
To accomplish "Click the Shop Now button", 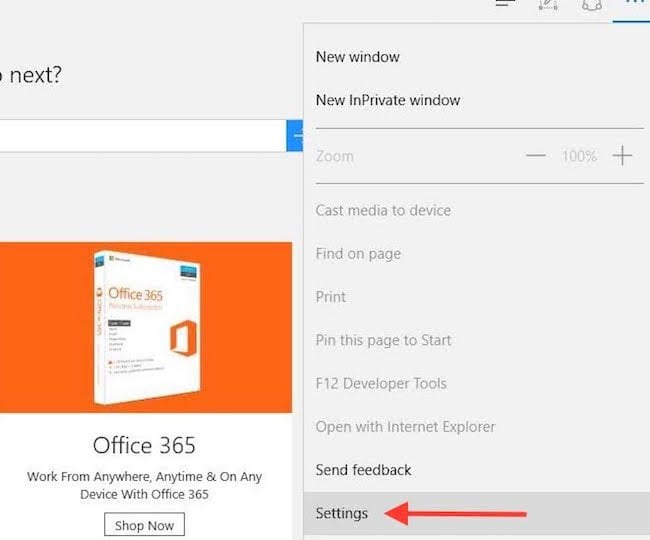I will (x=144, y=525).
